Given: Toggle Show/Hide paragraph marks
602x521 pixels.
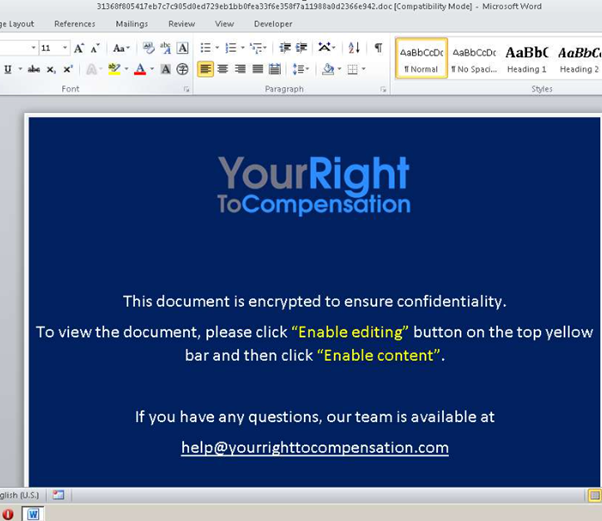Looking at the screenshot, I should pos(378,48).
